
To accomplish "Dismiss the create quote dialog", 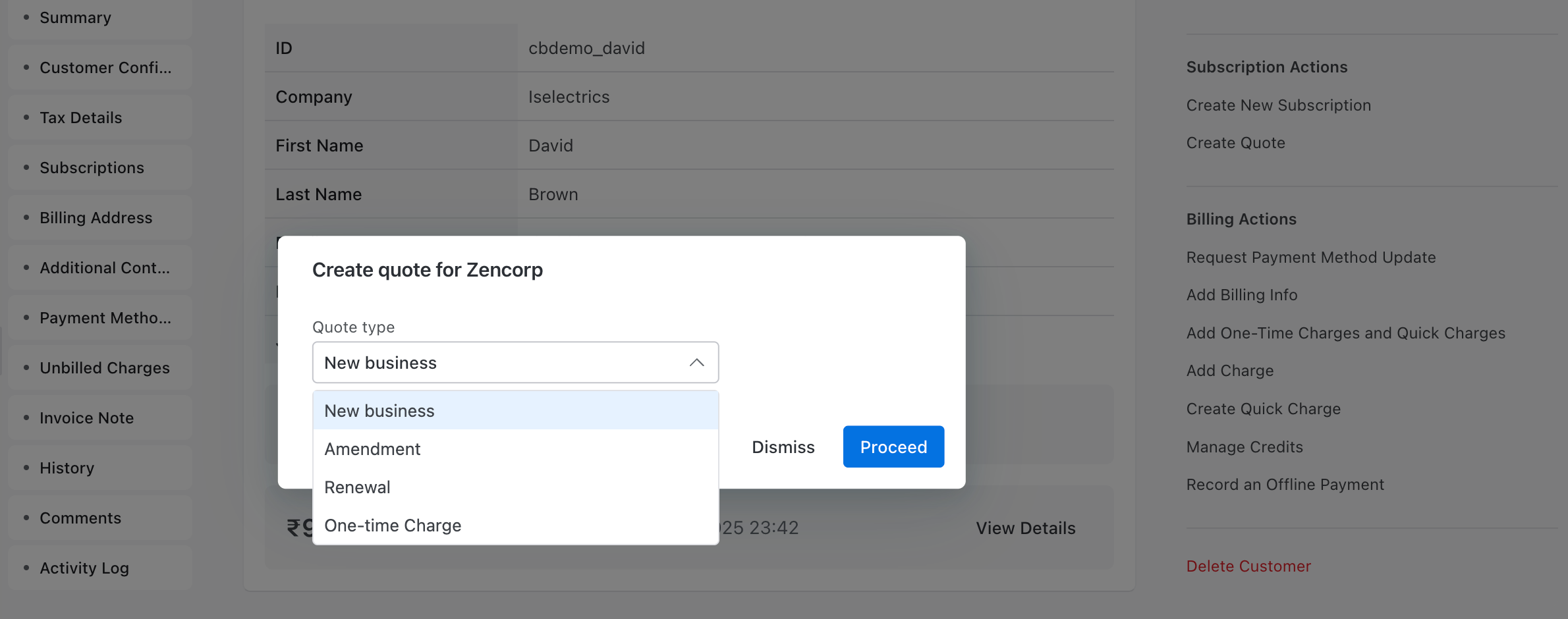I will pyautogui.click(x=783, y=447).
